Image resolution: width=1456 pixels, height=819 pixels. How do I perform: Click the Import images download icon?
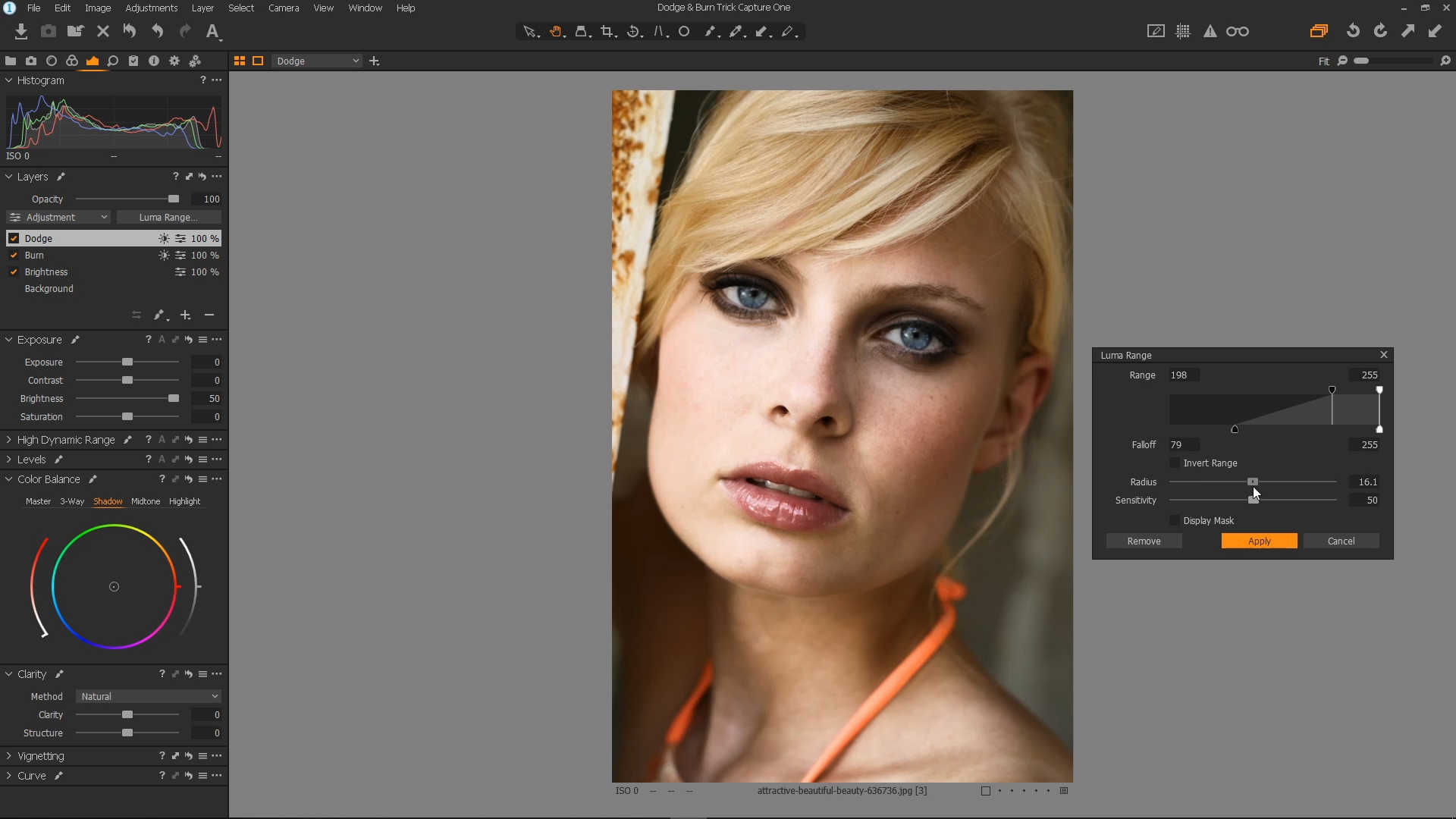click(x=21, y=32)
